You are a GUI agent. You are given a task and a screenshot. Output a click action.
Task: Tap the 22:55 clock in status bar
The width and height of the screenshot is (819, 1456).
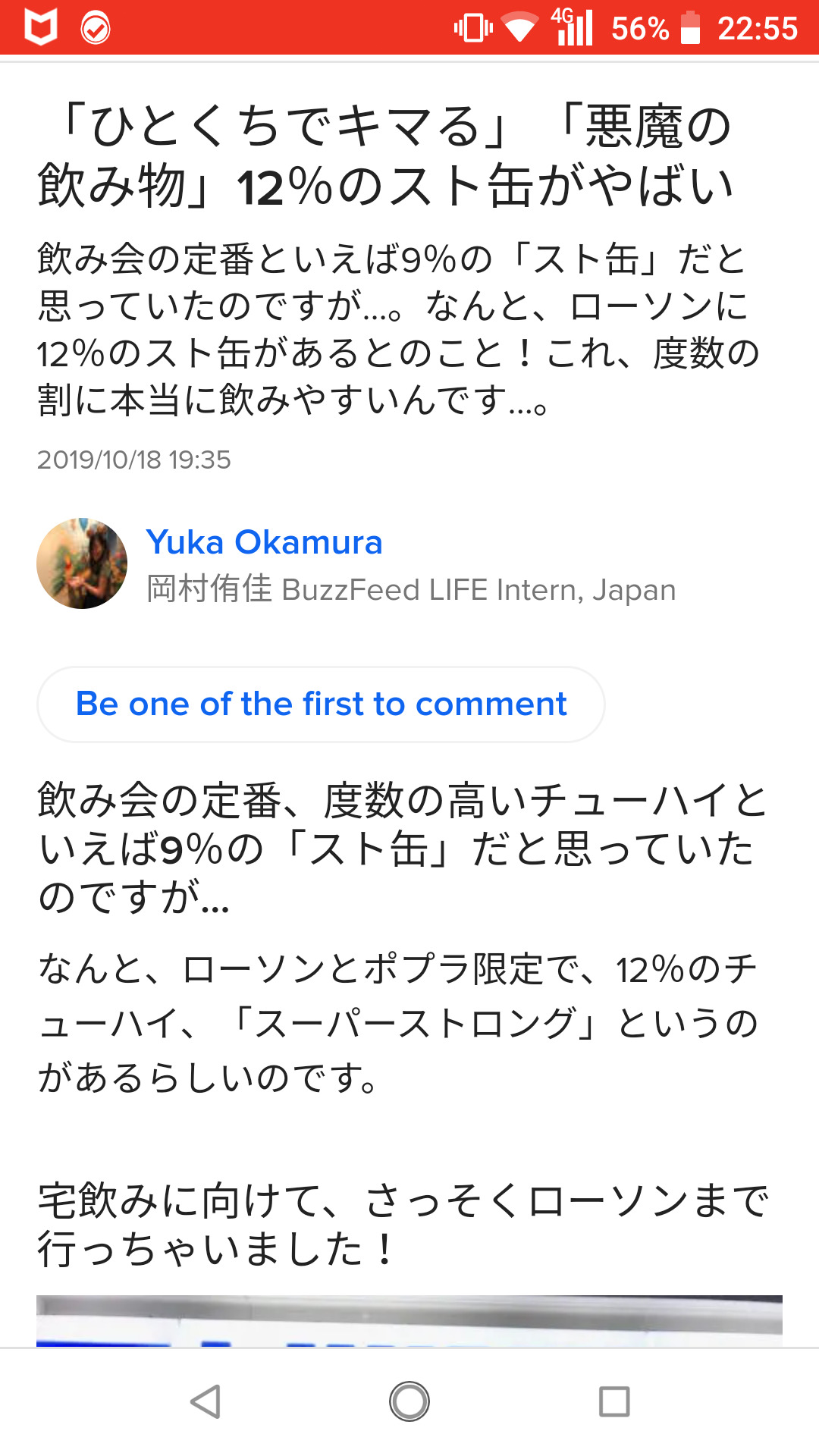pos(758,29)
